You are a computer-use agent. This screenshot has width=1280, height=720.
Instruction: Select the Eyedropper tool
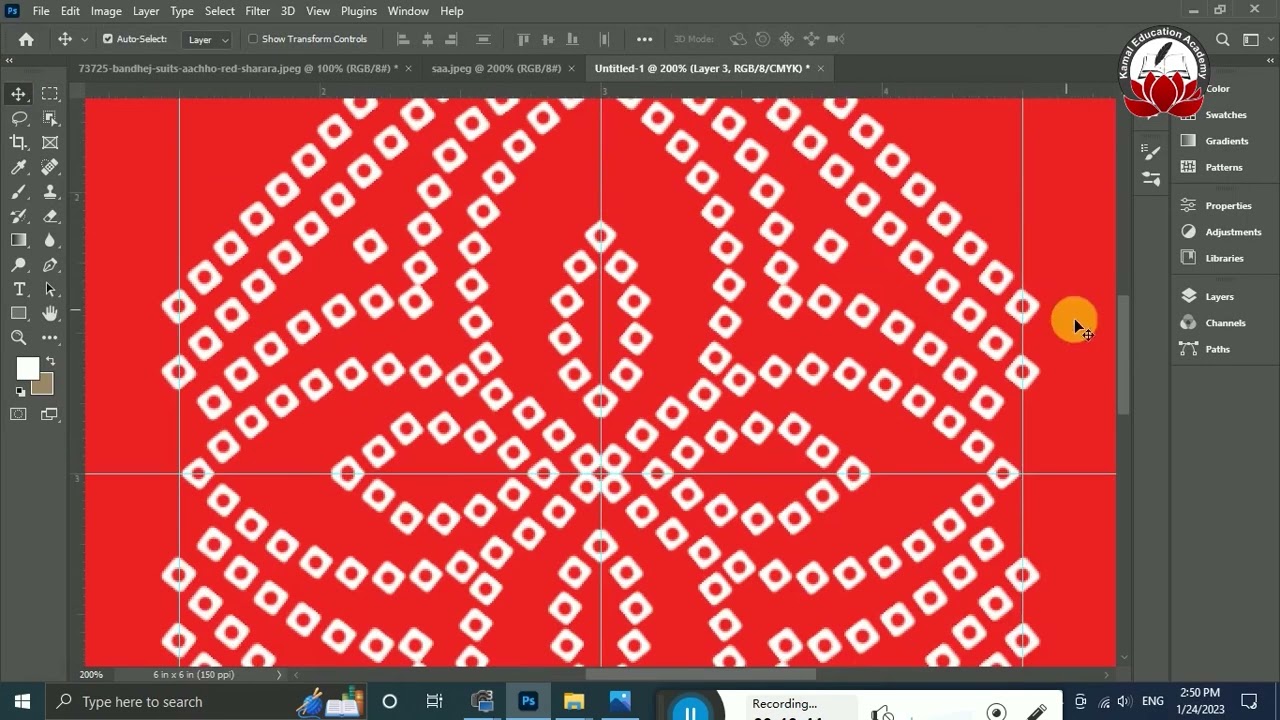click(19, 167)
